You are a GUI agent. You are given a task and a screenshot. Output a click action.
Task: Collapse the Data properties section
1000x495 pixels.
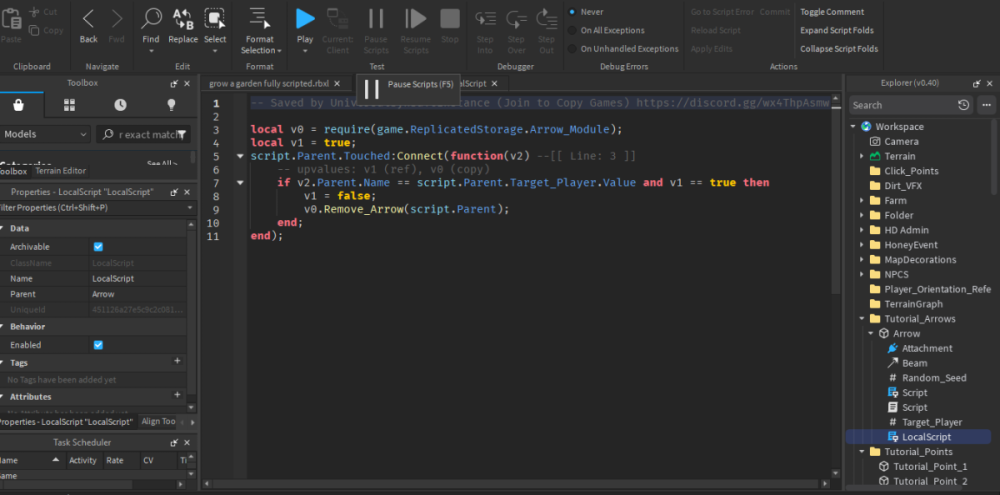(2, 228)
